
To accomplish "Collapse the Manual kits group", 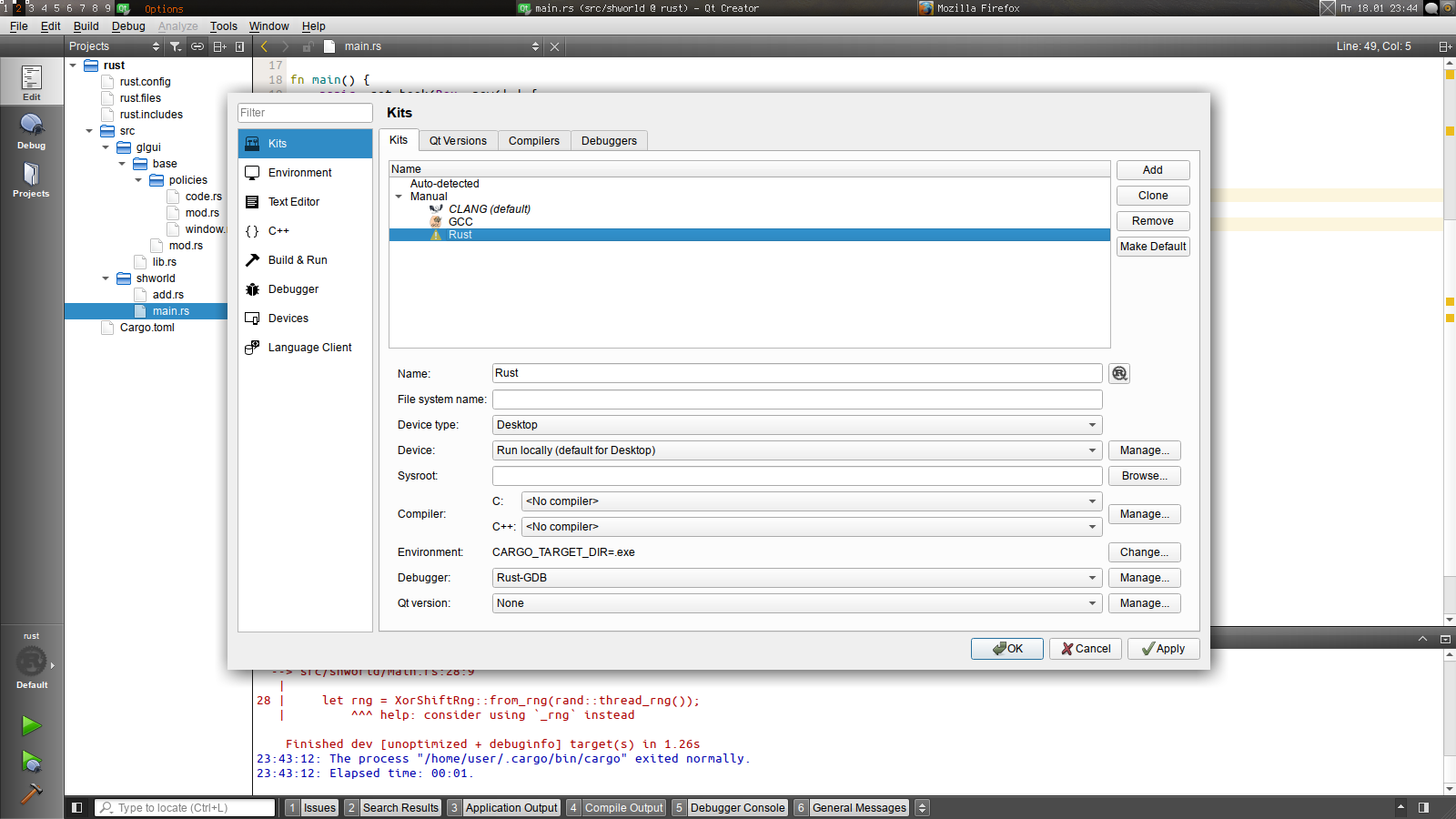I will (399, 197).
